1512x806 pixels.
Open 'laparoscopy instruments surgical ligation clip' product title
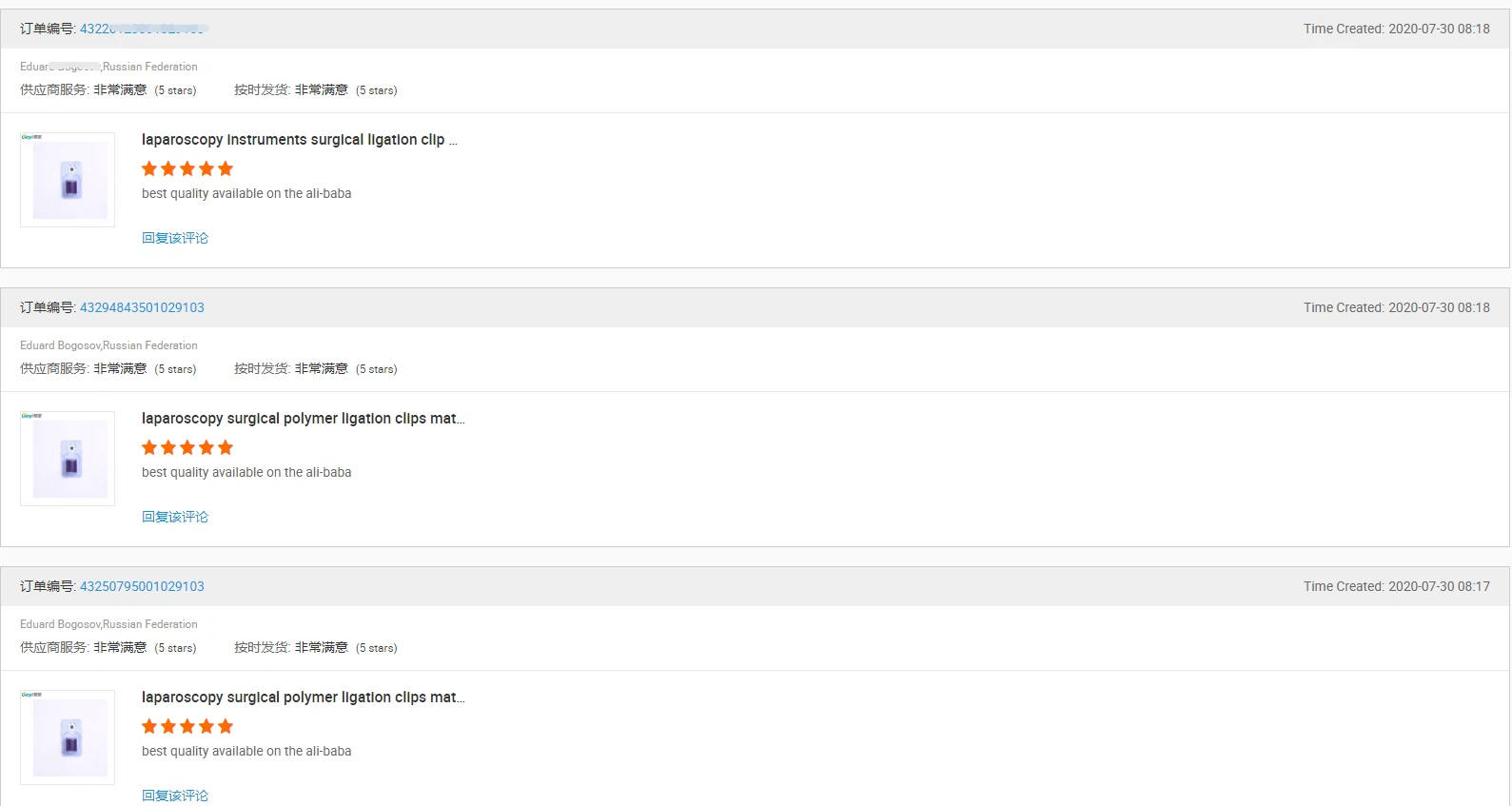pyautogui.click(x=300, y=140)
